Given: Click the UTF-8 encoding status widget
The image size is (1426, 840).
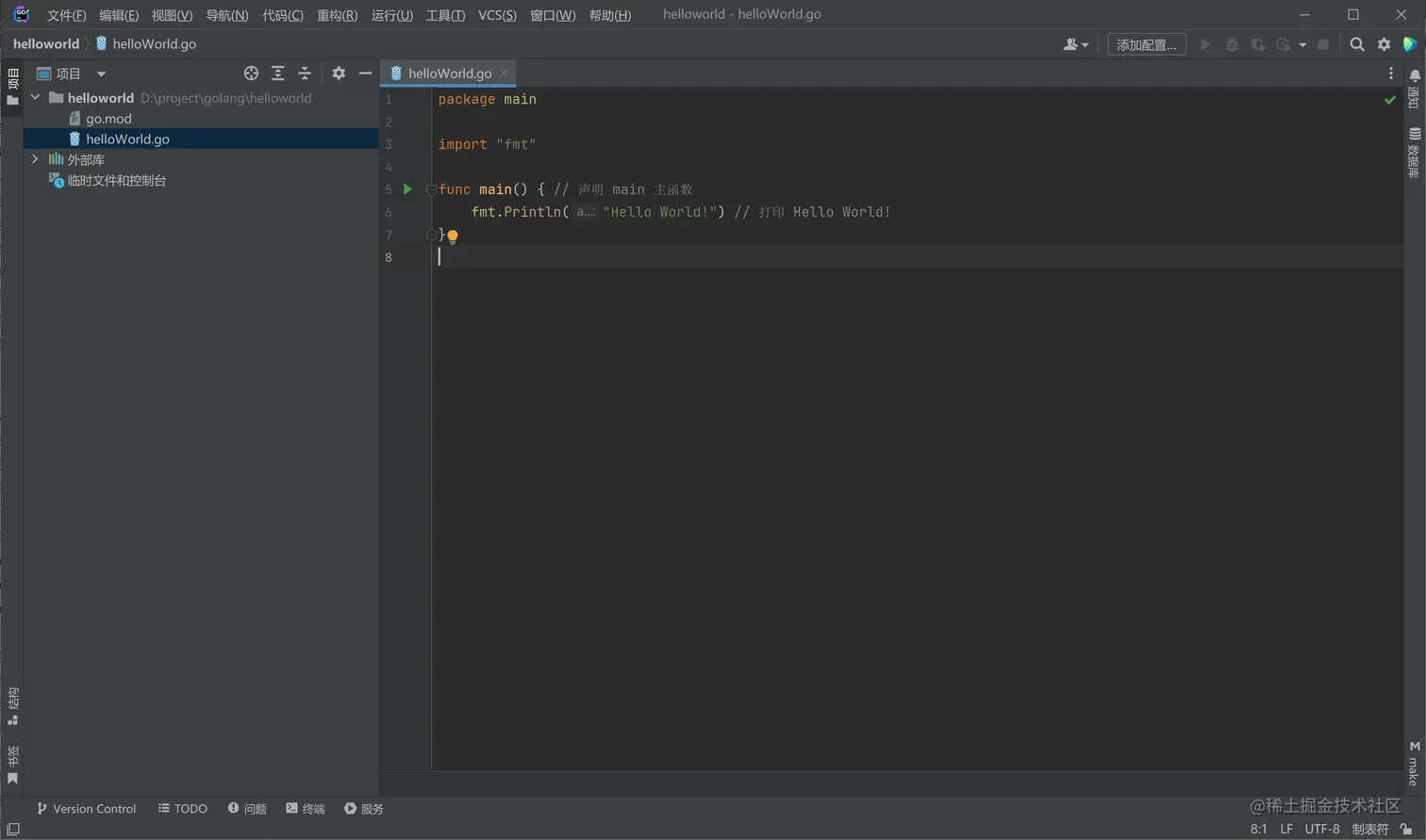Looking at the screenshot, I should click(x=1322, y=829).
